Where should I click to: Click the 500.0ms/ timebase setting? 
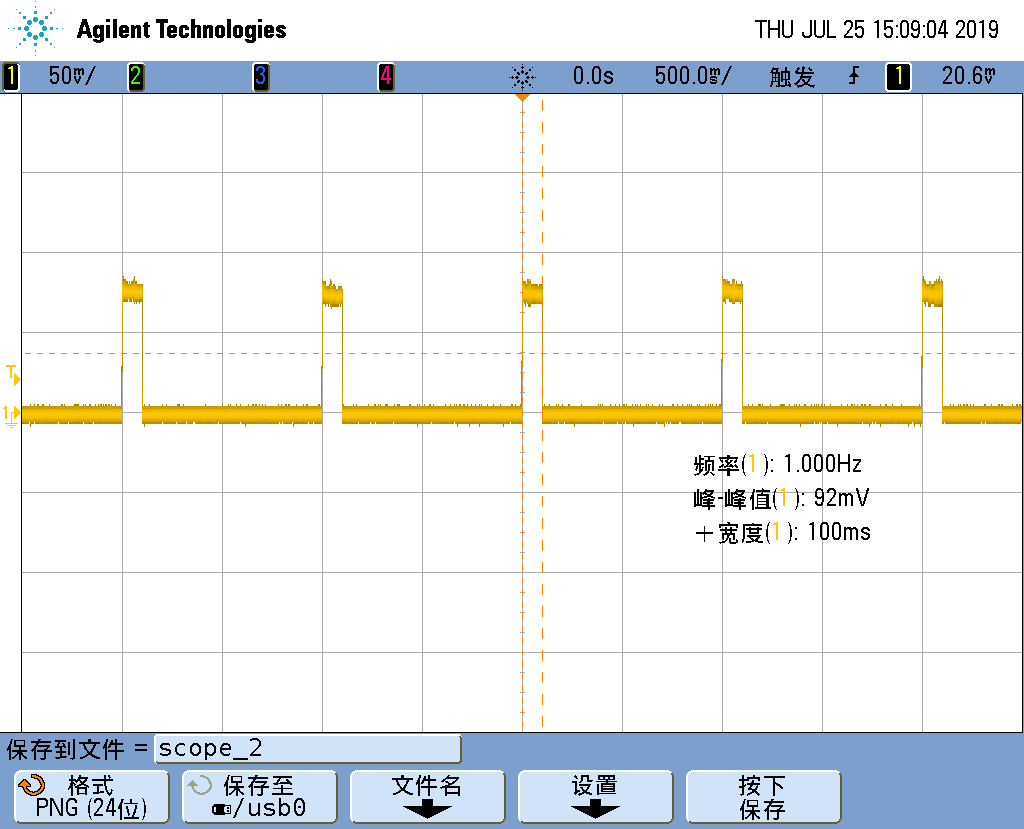pyautogui.click(x=693, y=76)
